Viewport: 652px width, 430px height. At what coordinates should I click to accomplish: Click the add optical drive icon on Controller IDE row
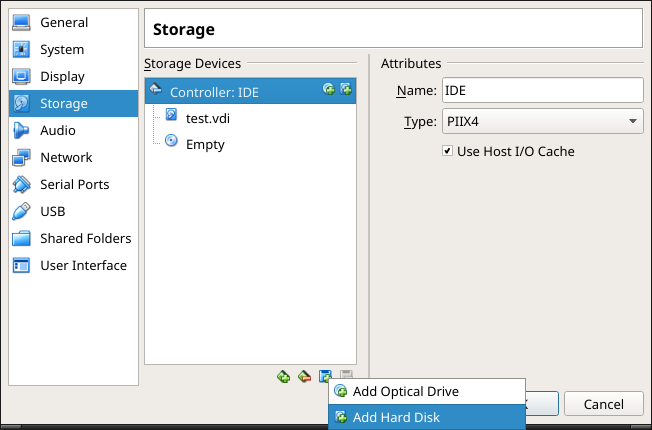coord(329,90)
